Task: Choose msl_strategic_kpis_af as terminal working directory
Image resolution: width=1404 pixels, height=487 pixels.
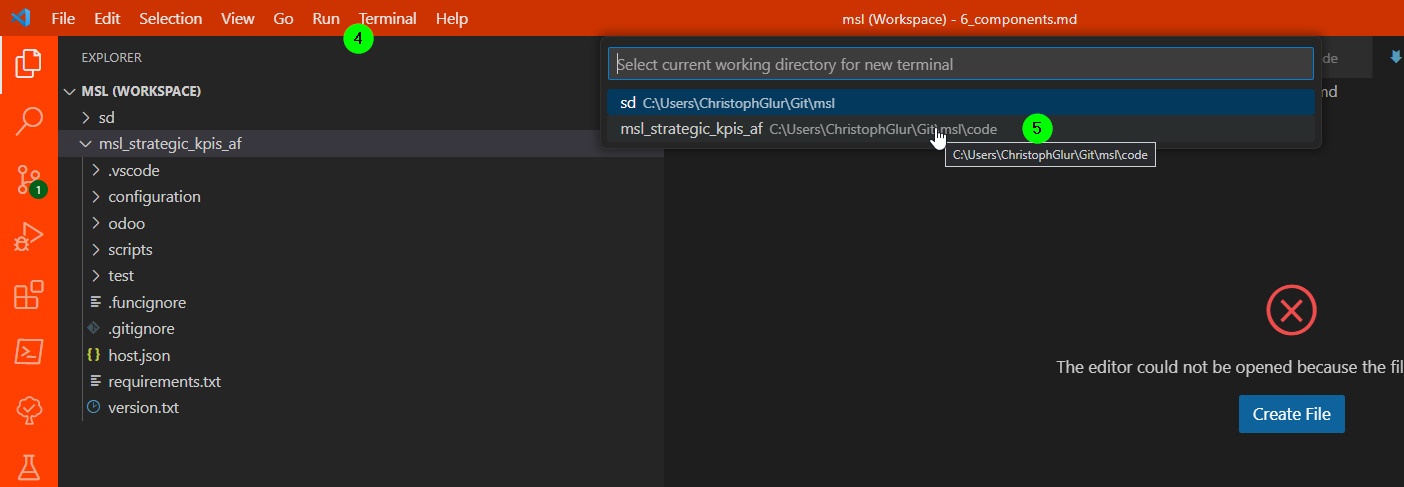Action: click(x=960, y=129)
